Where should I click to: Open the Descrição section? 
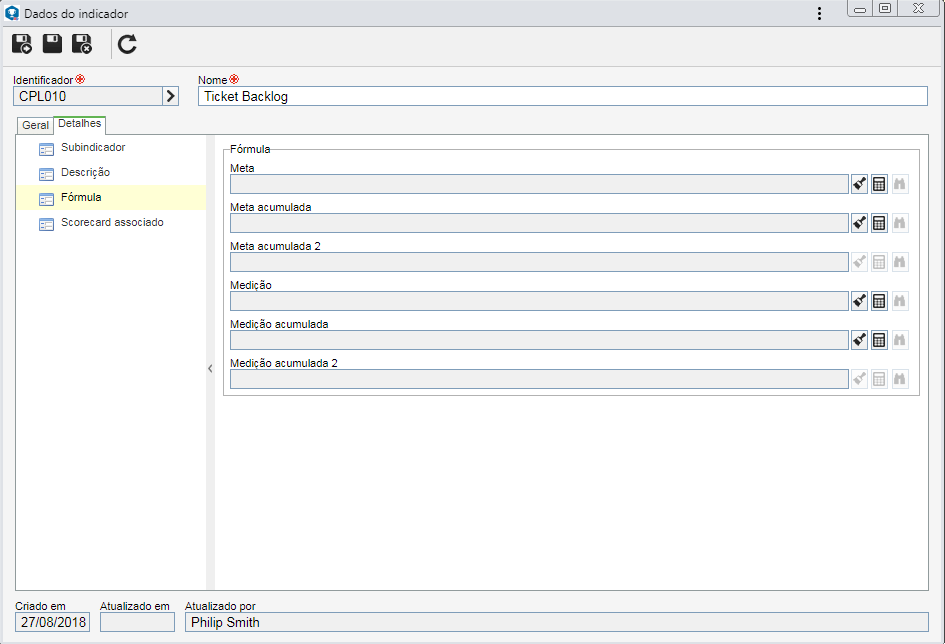(111, 173)
